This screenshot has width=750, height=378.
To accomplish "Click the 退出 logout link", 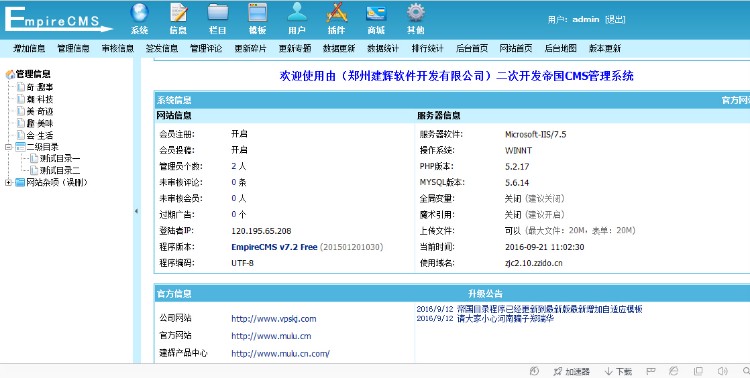I will (x=615, y=20).
